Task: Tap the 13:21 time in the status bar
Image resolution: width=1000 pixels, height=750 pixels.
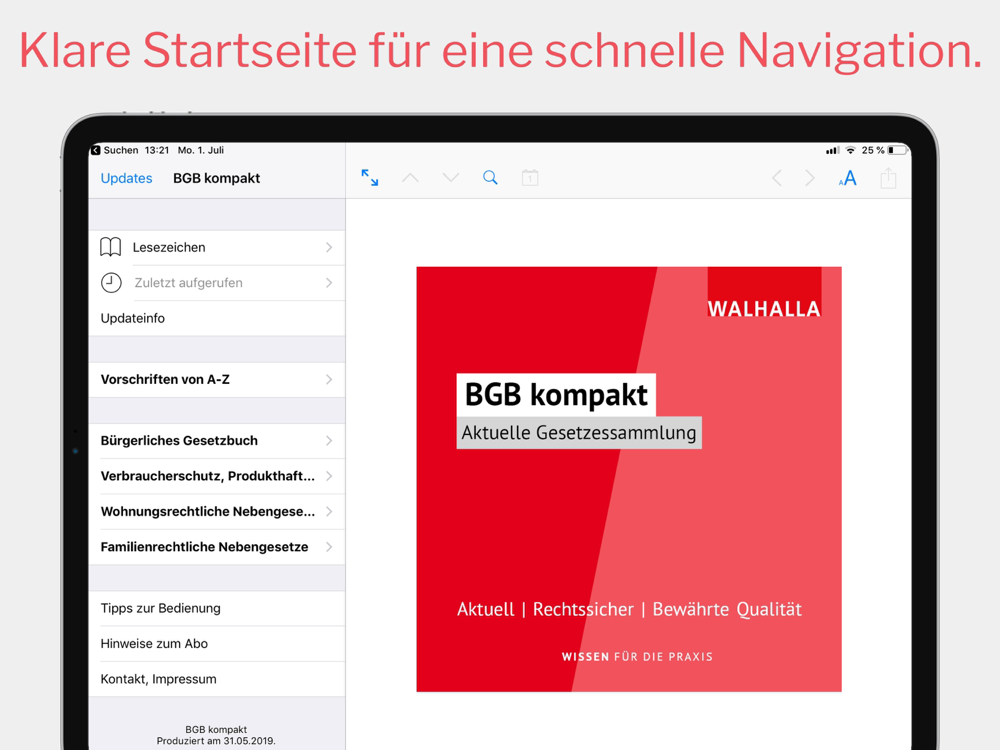Action: click(x=157, y=151)
